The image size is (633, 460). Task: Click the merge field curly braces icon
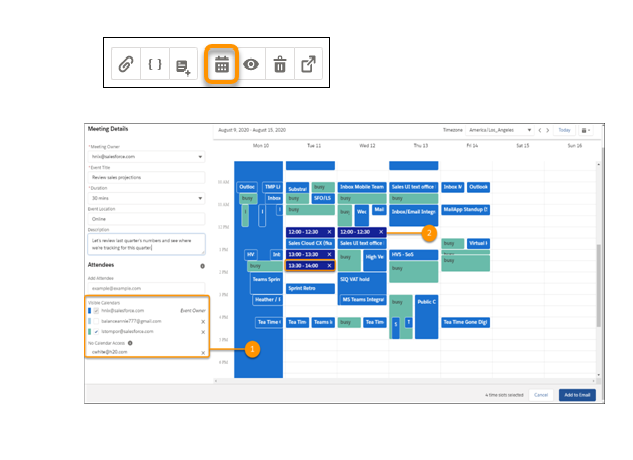click(155, 65)
